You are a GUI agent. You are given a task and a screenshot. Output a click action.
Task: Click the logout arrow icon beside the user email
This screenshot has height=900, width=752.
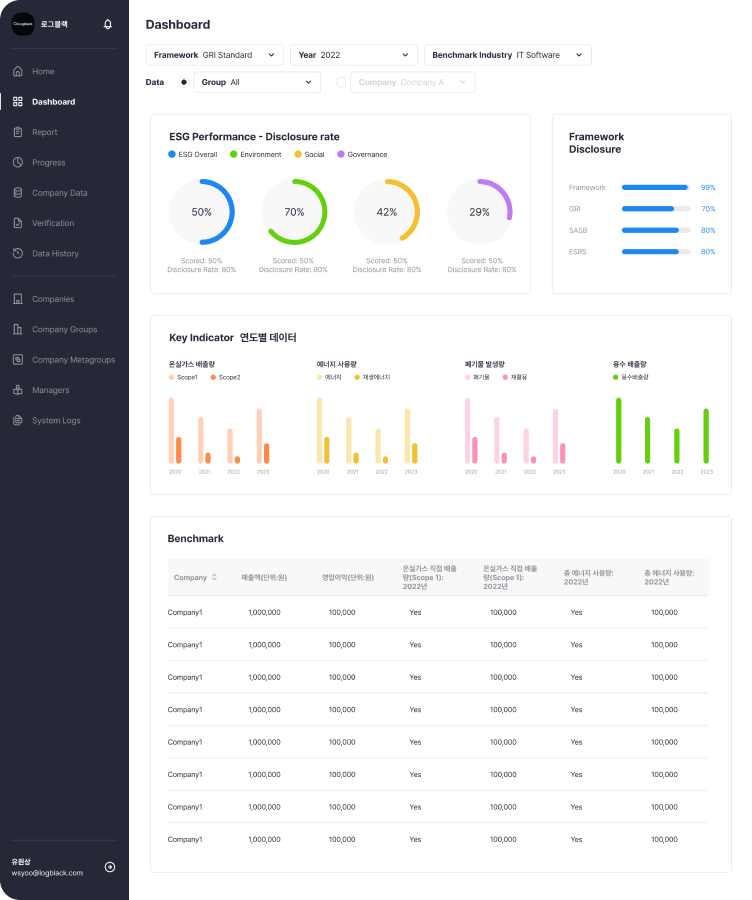pos(110,867)
